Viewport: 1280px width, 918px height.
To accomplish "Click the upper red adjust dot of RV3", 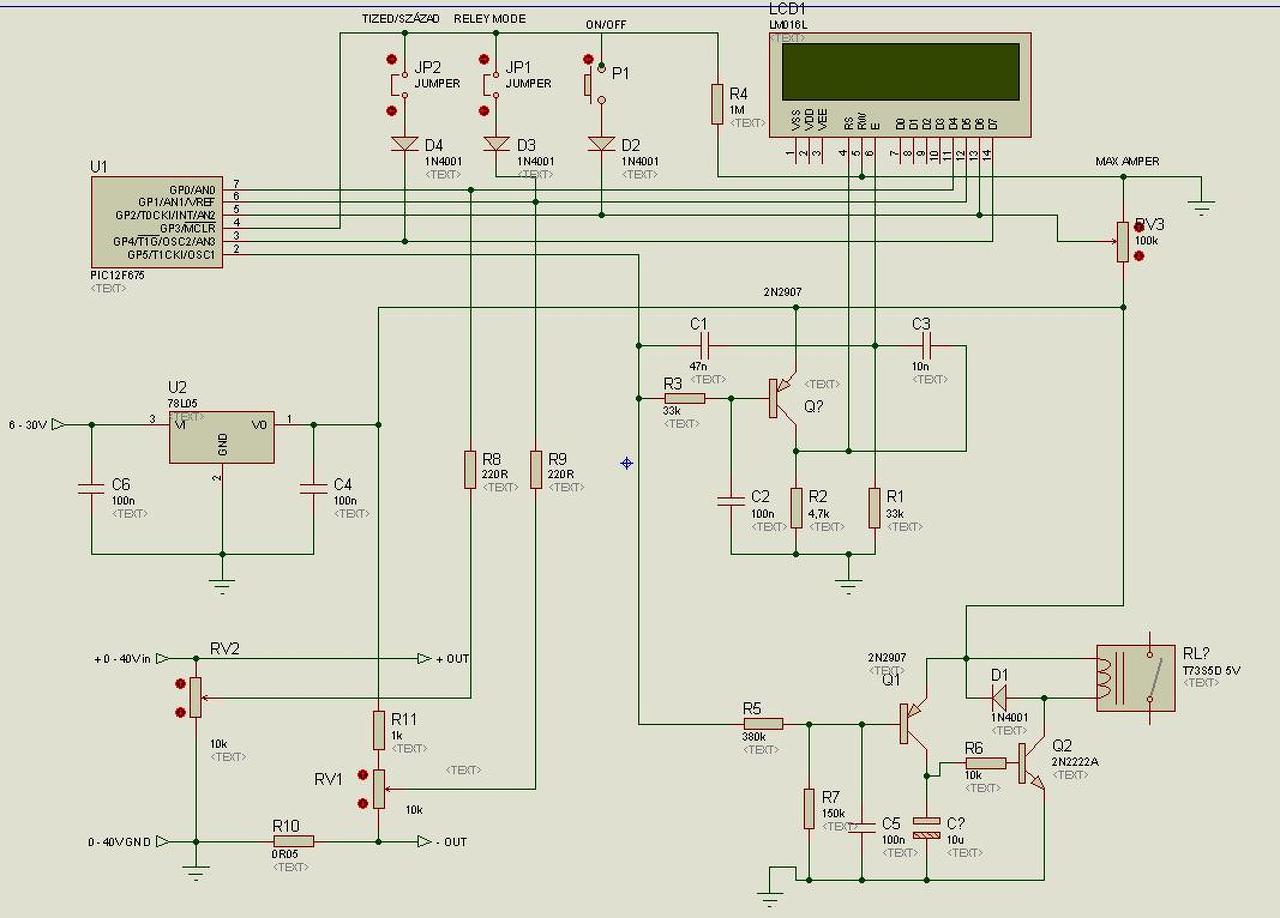I will (x=1139, y=226).
